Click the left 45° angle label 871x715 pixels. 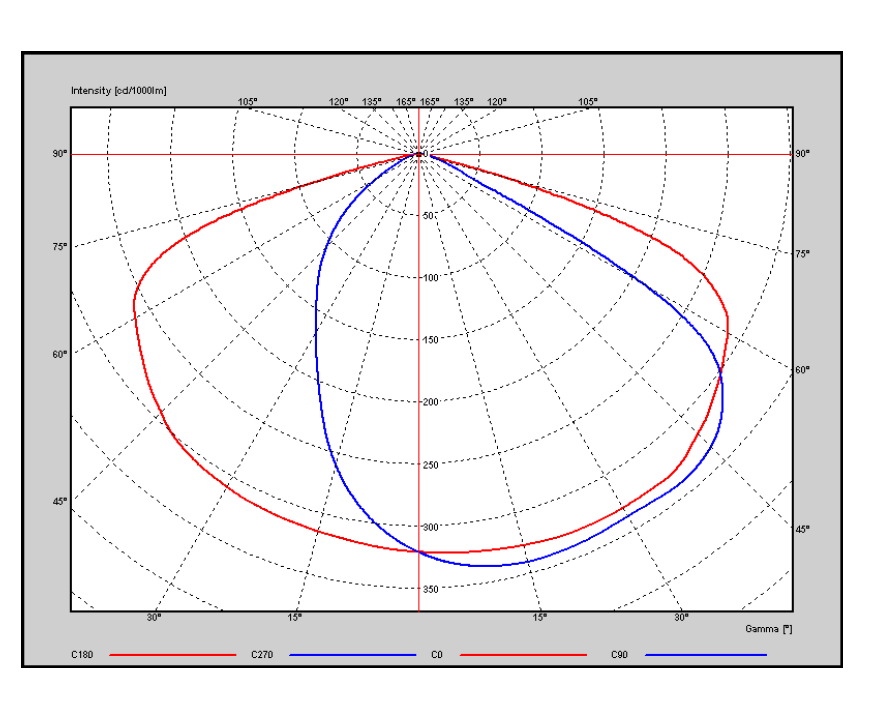60,501
